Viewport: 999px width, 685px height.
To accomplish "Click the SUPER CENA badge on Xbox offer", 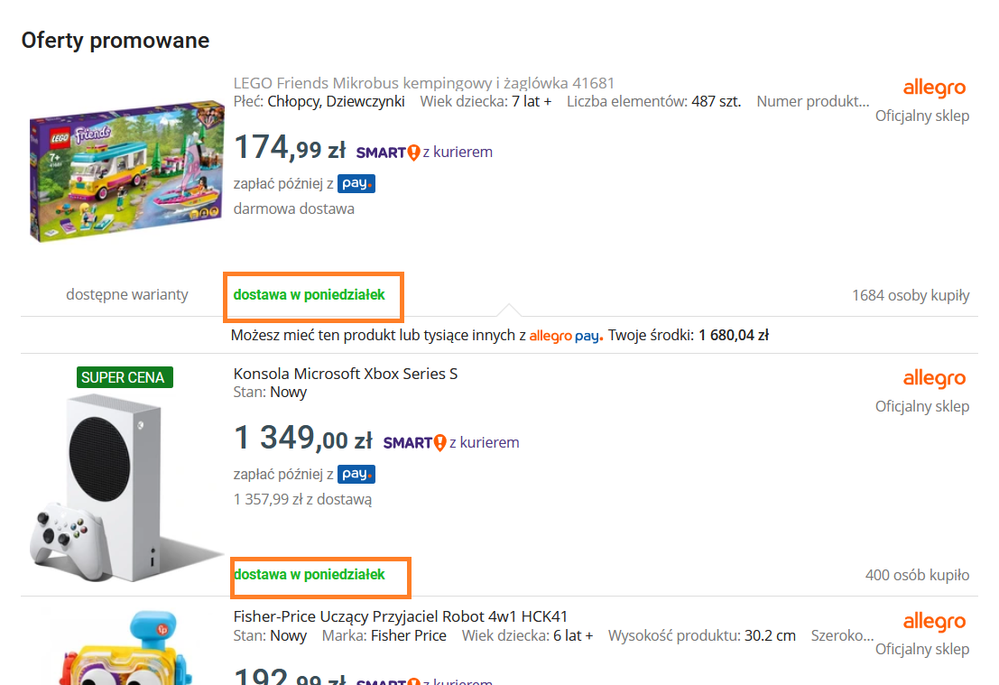I will pos(125,377).
